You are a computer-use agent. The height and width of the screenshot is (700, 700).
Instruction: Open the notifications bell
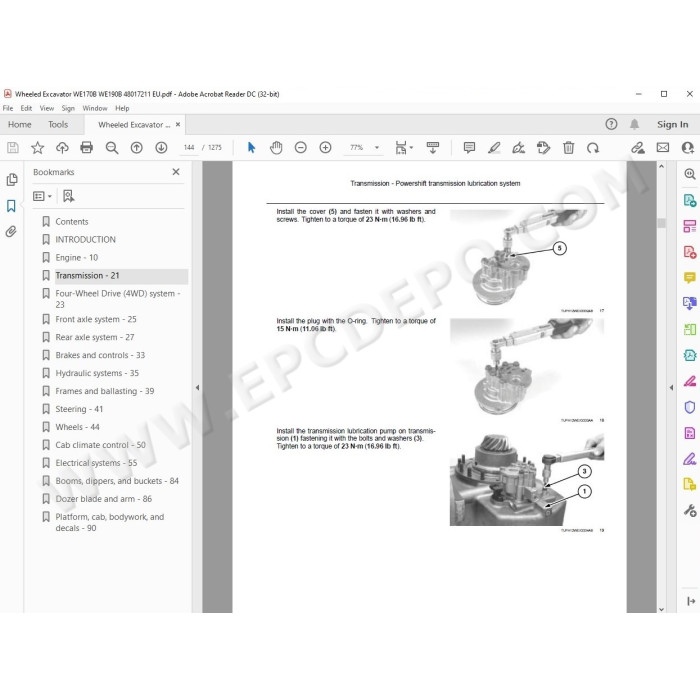click(x=634, y=124)
